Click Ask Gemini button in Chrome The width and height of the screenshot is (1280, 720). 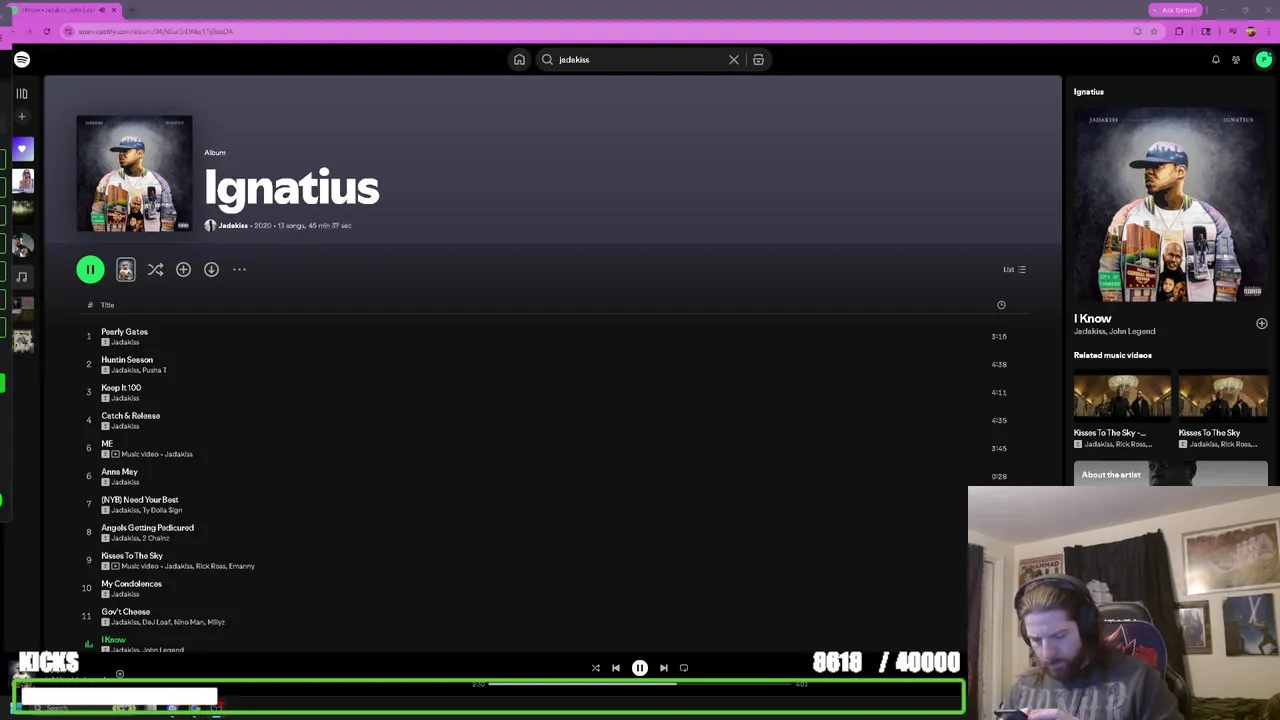coord(1175,10)
